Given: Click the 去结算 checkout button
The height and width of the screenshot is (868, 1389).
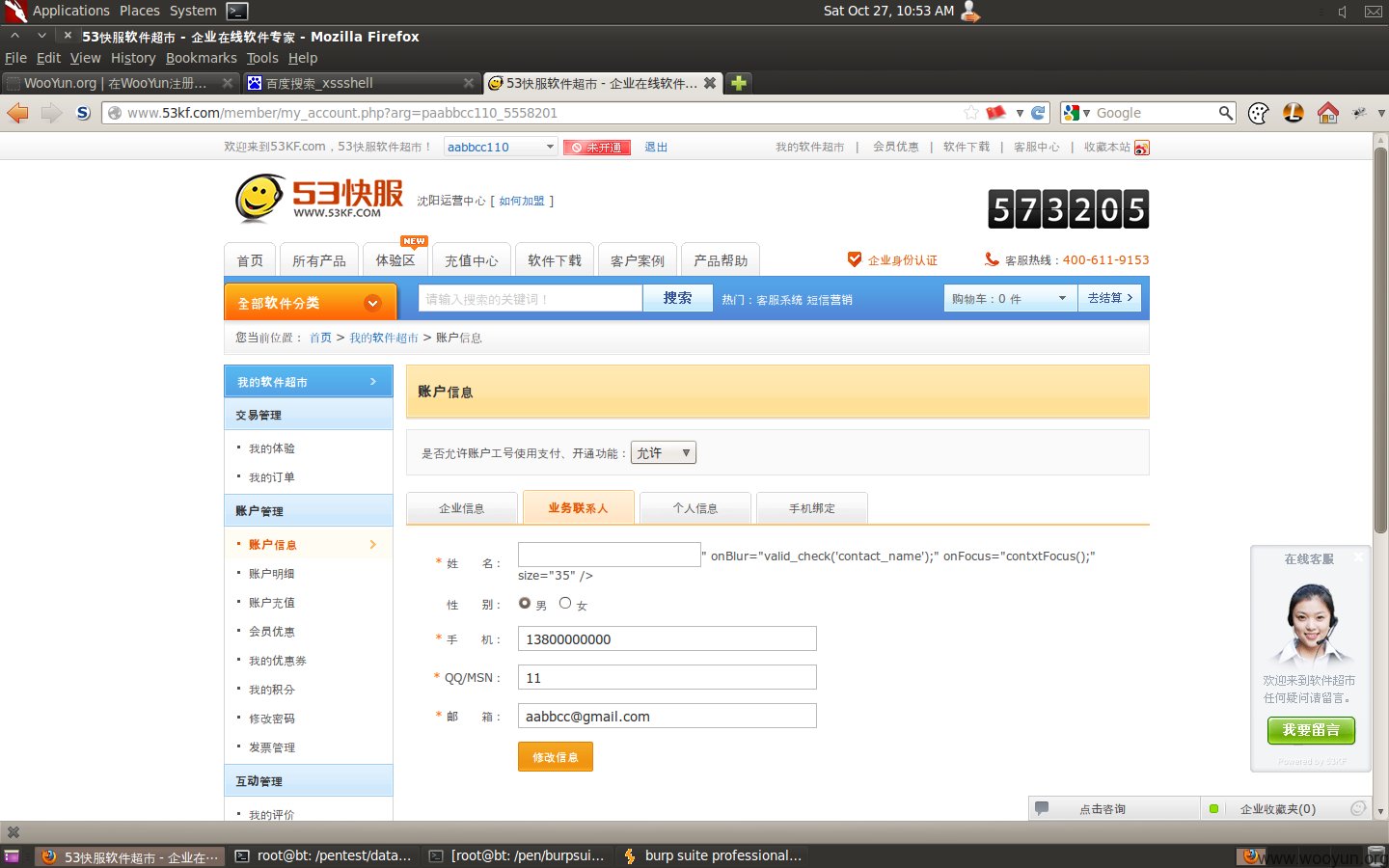Looking at the screenshot, I should (1110, 298).
